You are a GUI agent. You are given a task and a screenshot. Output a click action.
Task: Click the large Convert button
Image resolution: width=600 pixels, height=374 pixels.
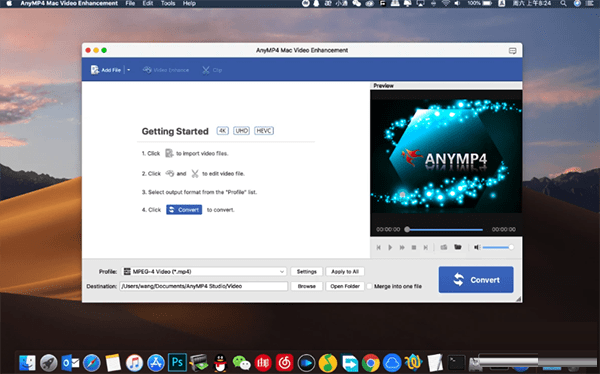click(476, 280)
